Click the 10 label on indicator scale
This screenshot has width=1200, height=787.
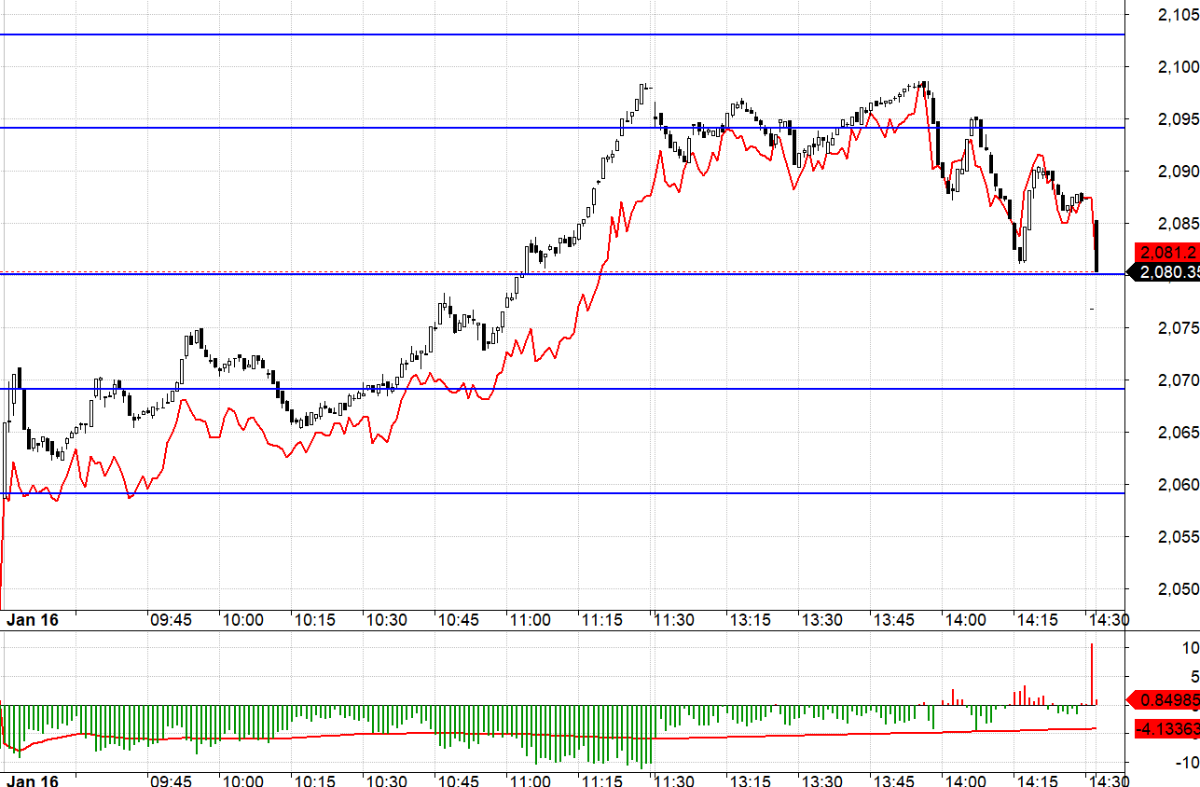(x=1188, y=647)
